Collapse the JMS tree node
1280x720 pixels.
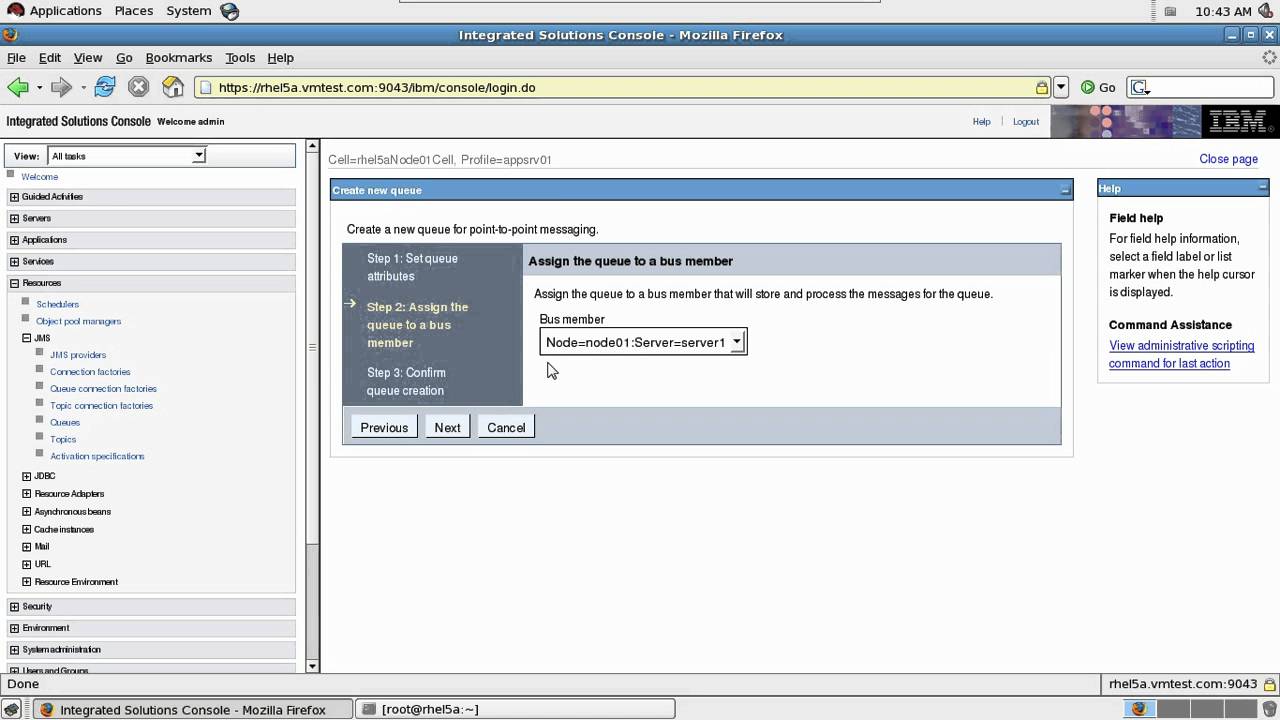point(27,338)
